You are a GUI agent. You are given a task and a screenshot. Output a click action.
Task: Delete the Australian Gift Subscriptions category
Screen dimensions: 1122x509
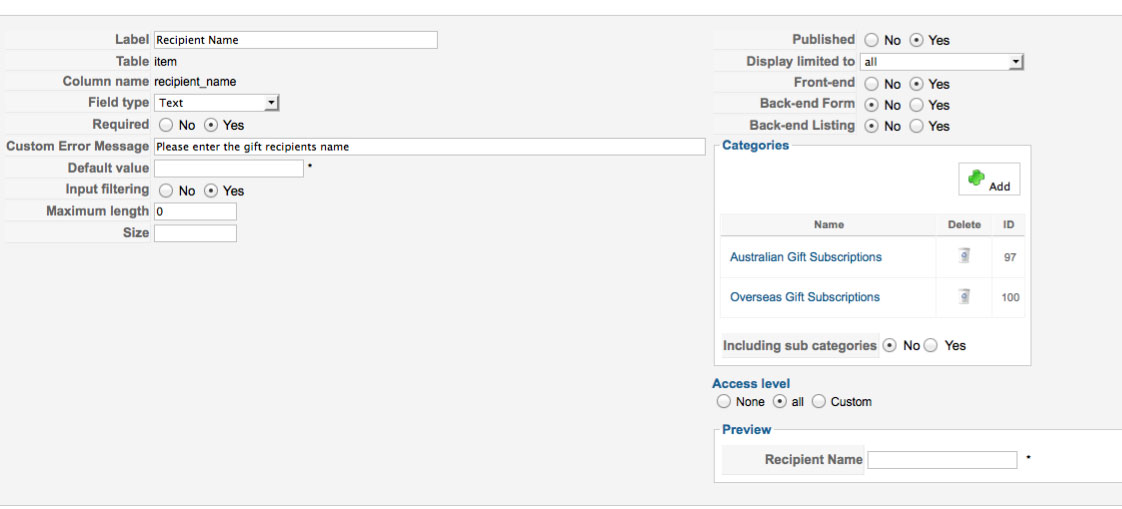point(964,256)
